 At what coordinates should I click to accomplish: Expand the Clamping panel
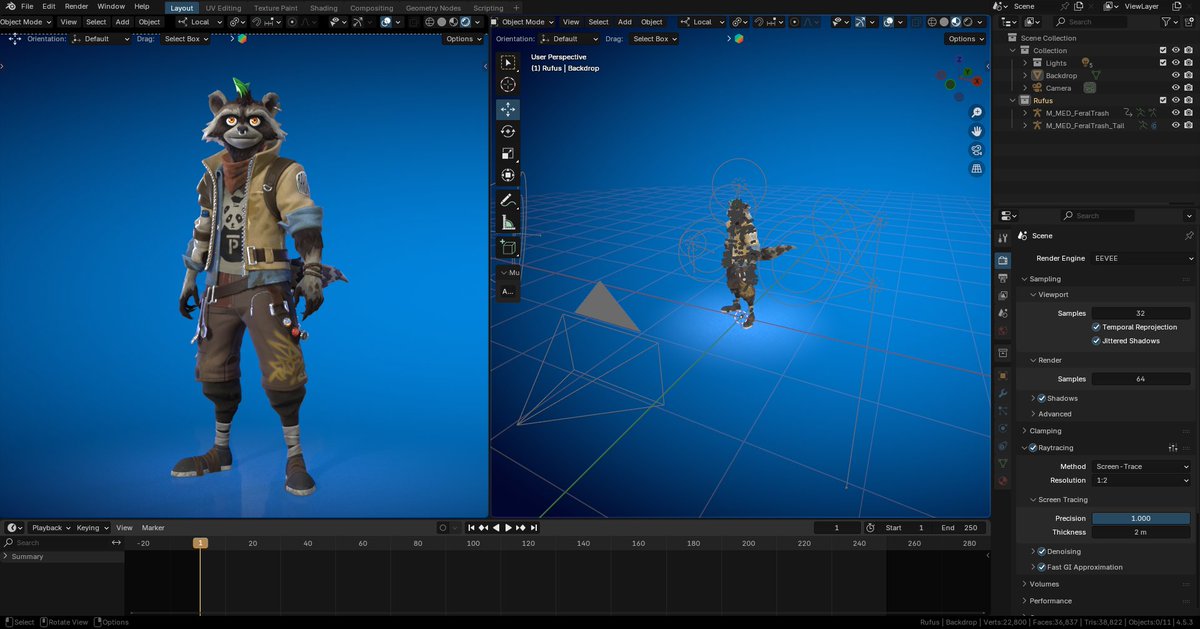[1045, 431]
